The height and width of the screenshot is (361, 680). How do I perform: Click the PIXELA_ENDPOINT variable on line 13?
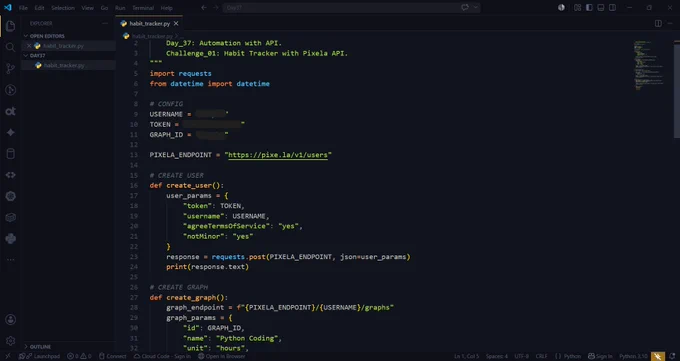181,155
